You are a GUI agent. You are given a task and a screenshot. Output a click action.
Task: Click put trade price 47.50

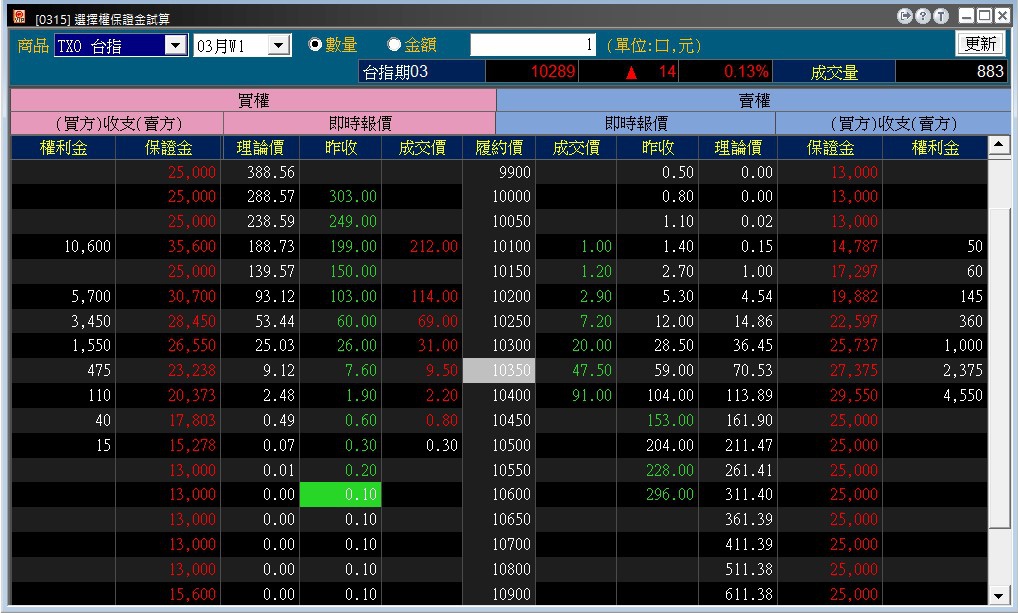tap(591, 370)
